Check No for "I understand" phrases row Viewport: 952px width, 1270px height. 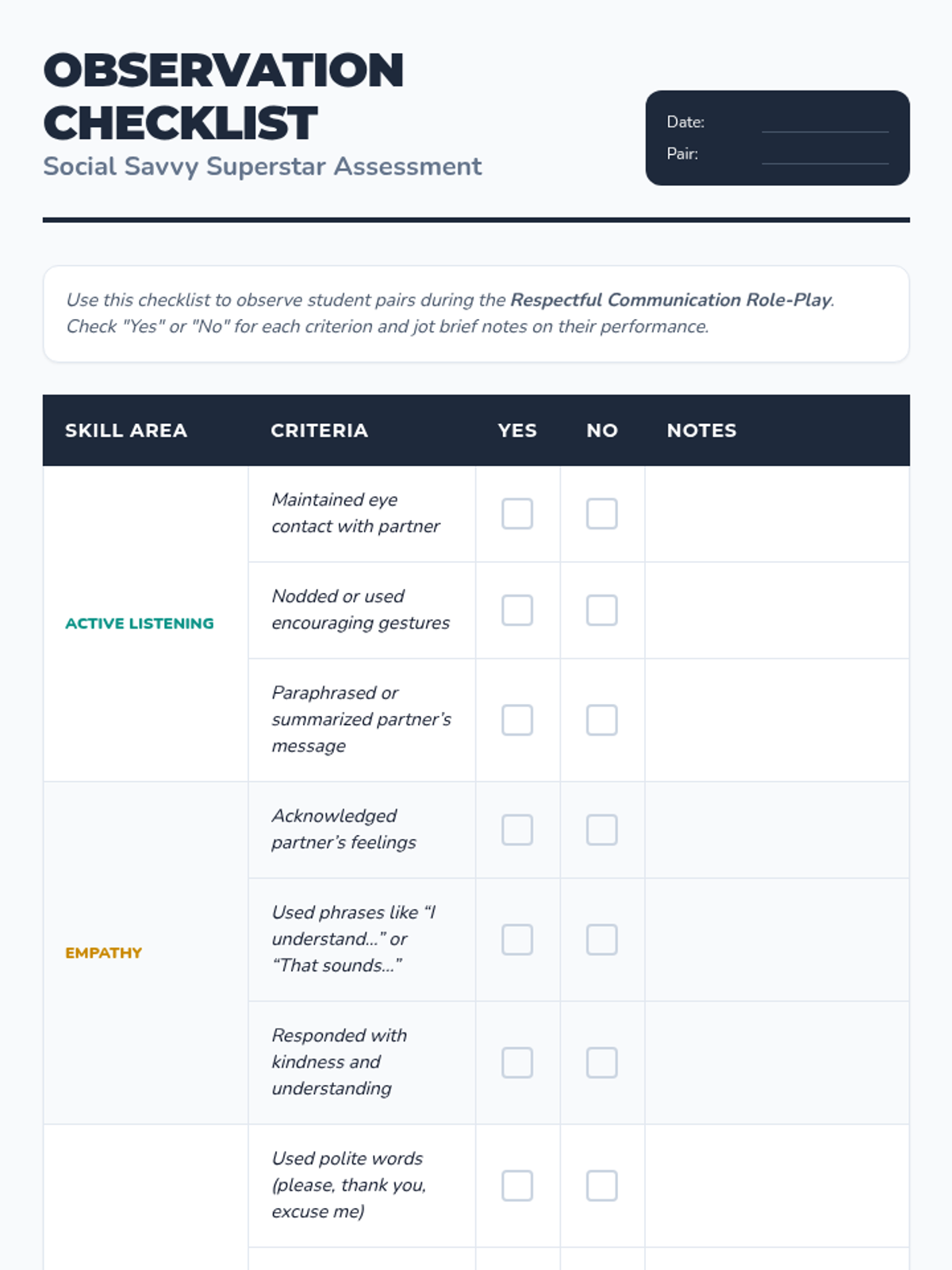[x=601, y=939]
